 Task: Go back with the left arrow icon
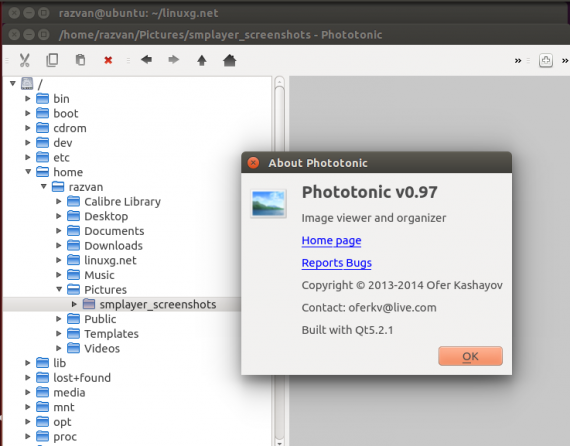coord(146,60)
